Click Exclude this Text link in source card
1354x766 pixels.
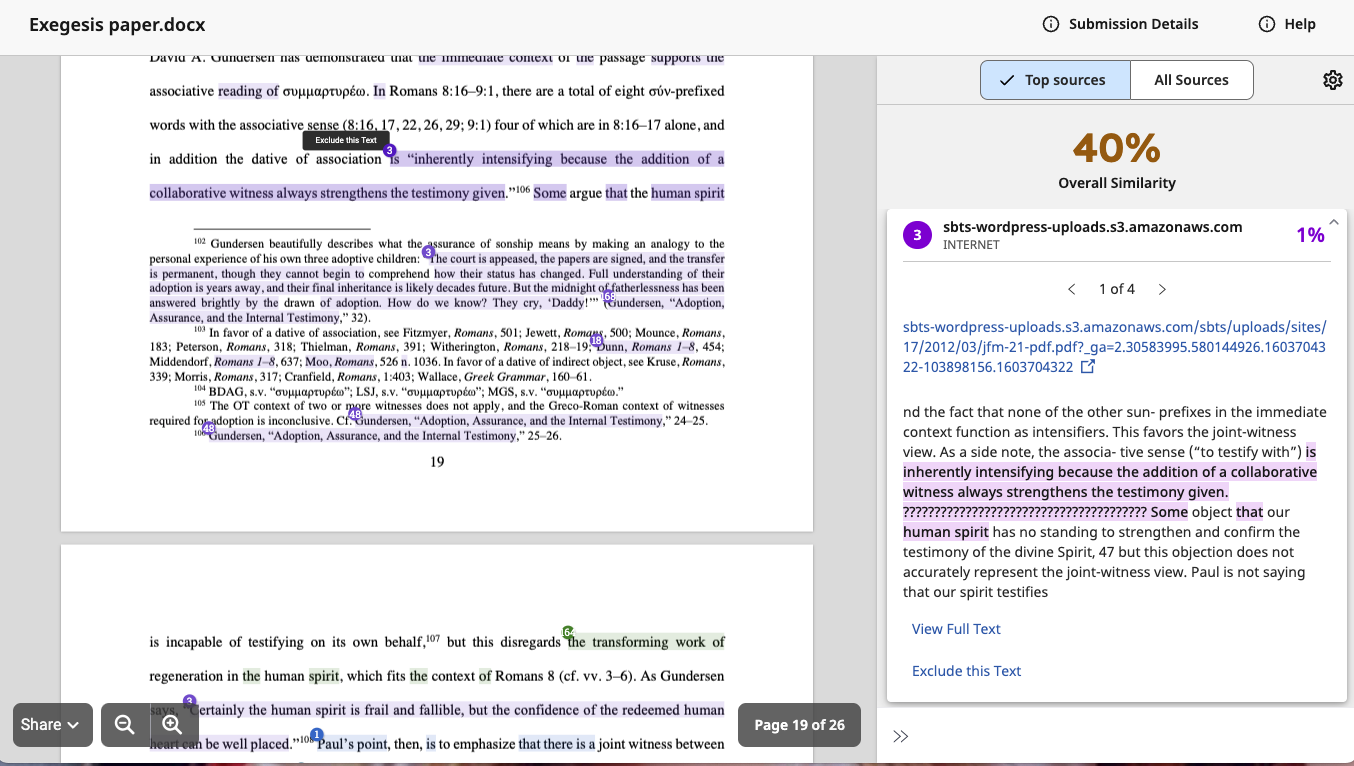pyautogui.click(x=966, y=671)
